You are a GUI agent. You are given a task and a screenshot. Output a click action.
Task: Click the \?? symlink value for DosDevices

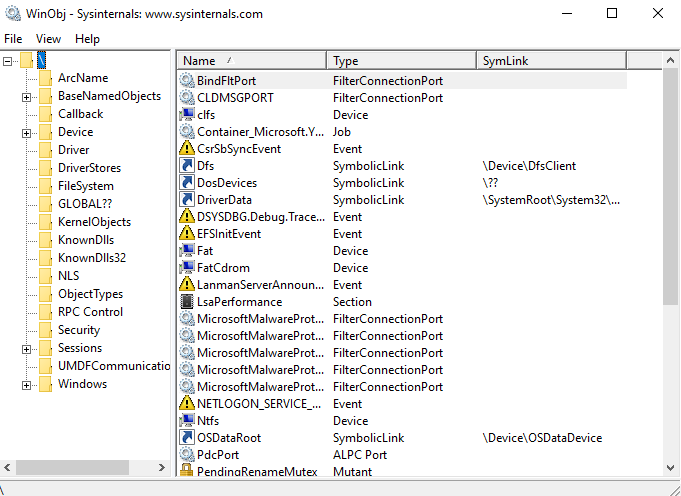point(490,183)
